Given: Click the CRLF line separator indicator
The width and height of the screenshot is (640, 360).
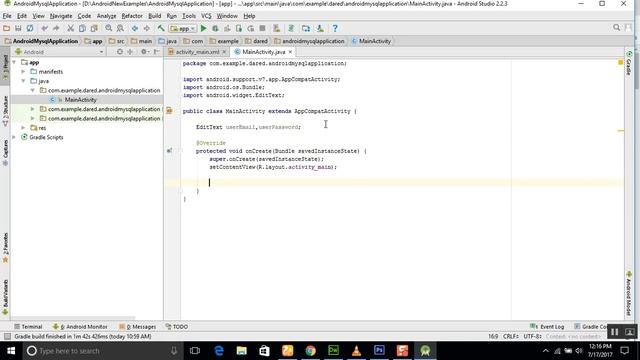Looking at the screenshot, I should click(511, 337).
